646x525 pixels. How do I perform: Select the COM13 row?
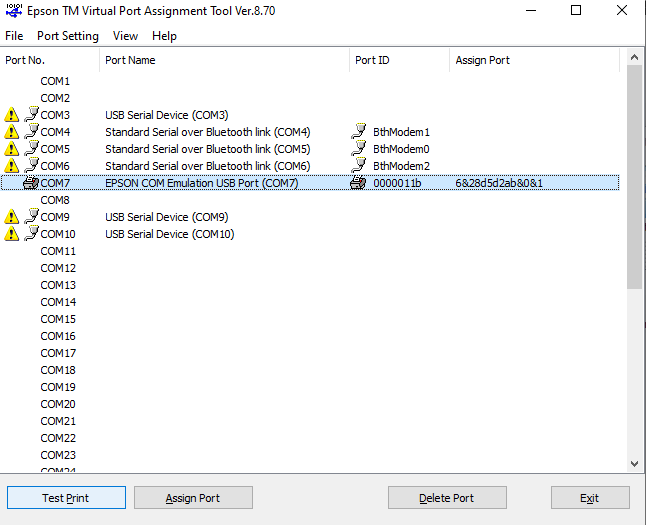[310, 285]
